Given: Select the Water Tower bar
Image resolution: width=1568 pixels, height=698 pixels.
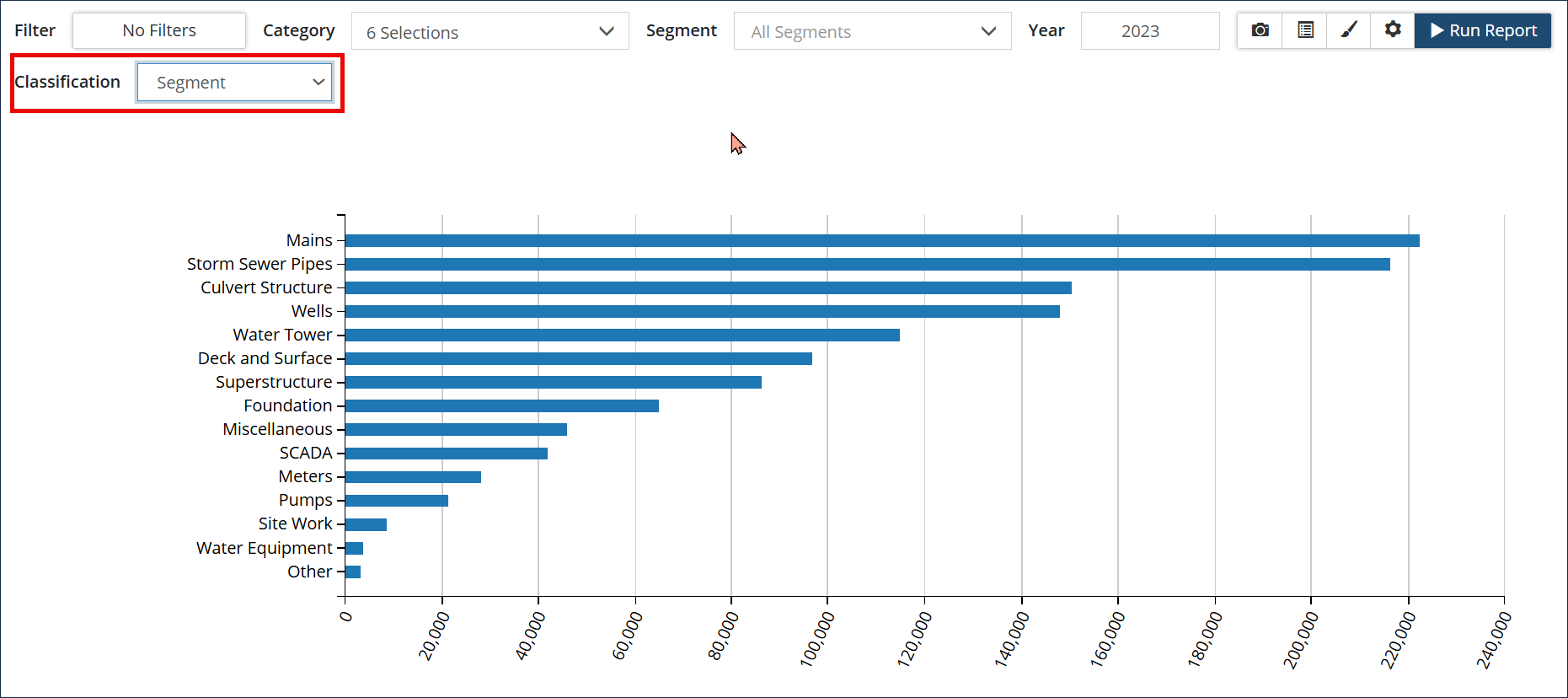Looking at the screenshot, I should (x=622, y=336).
